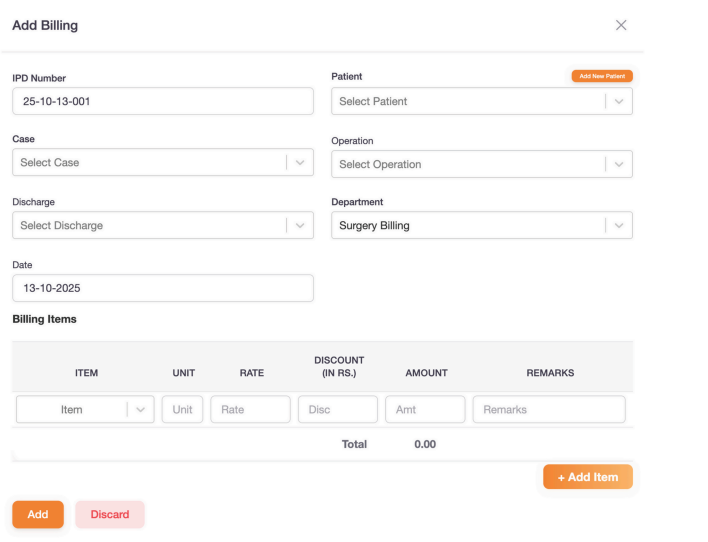708x542 pixels.
Task: Click the Discard button
Action: (x=110, y=514)
